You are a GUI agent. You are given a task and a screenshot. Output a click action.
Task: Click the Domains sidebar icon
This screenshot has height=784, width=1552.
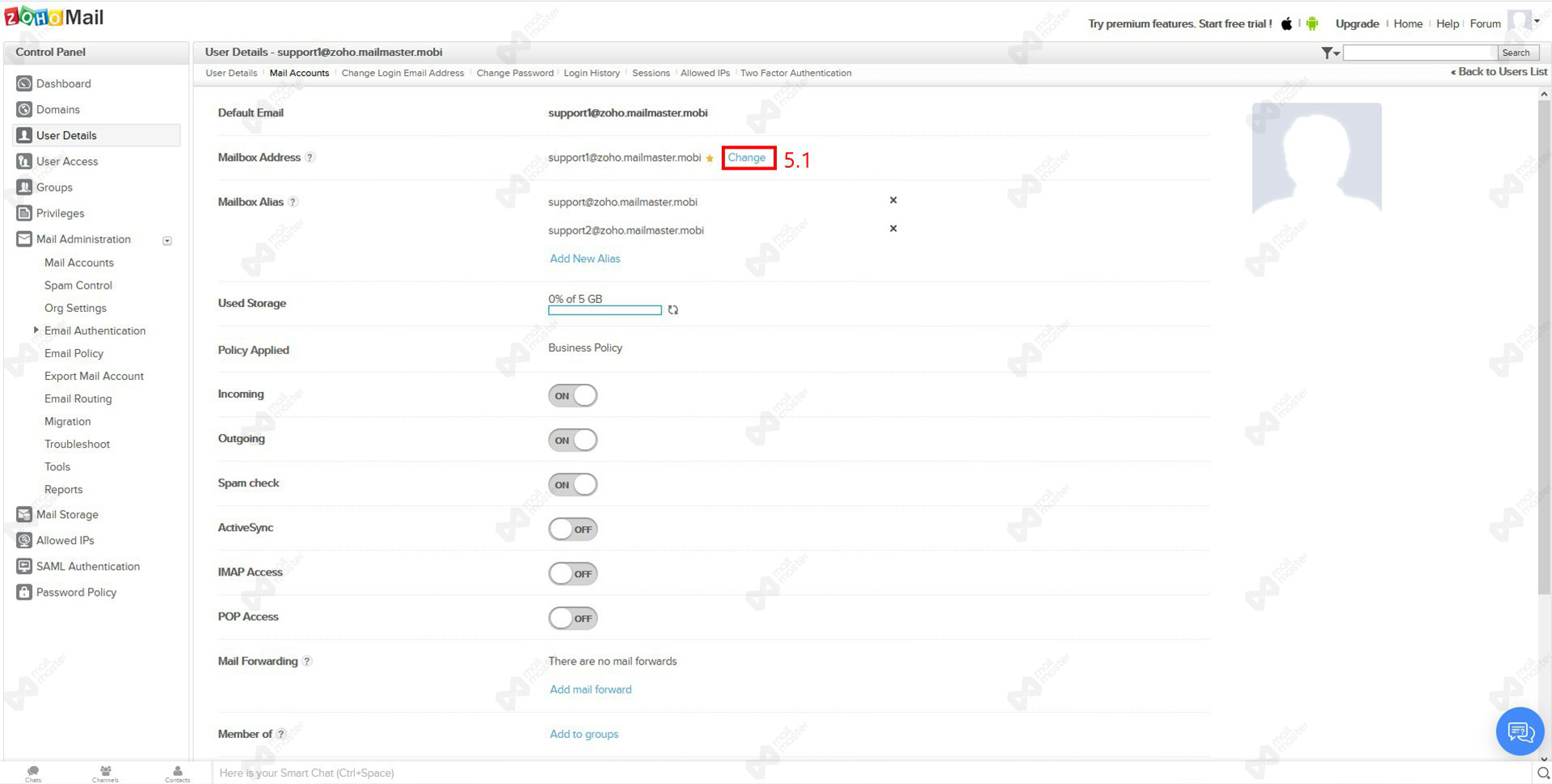pyautogui.click(x=24, y=109)
